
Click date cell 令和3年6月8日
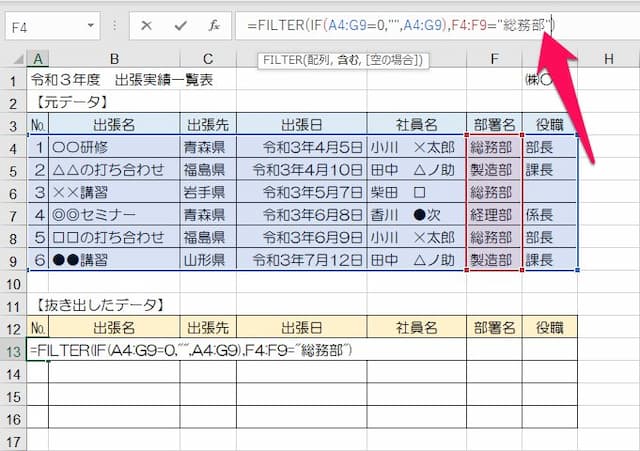(302, 215)
